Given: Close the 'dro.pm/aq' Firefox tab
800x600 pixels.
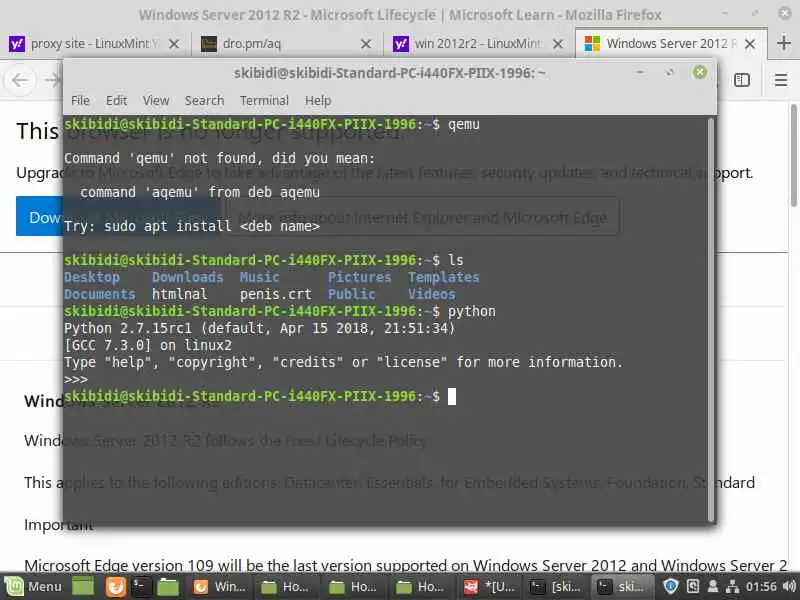Looking at the screenshot, I should tap(366, 44).
